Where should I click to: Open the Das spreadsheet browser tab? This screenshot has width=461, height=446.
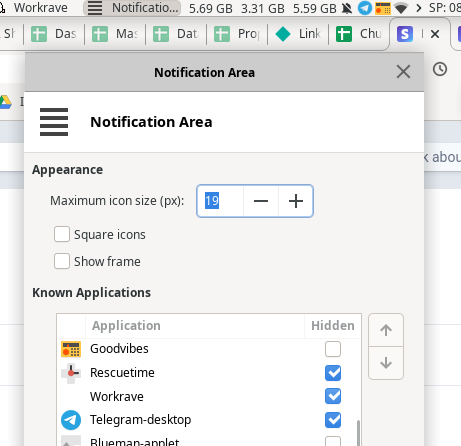click(x=54, y=34)
